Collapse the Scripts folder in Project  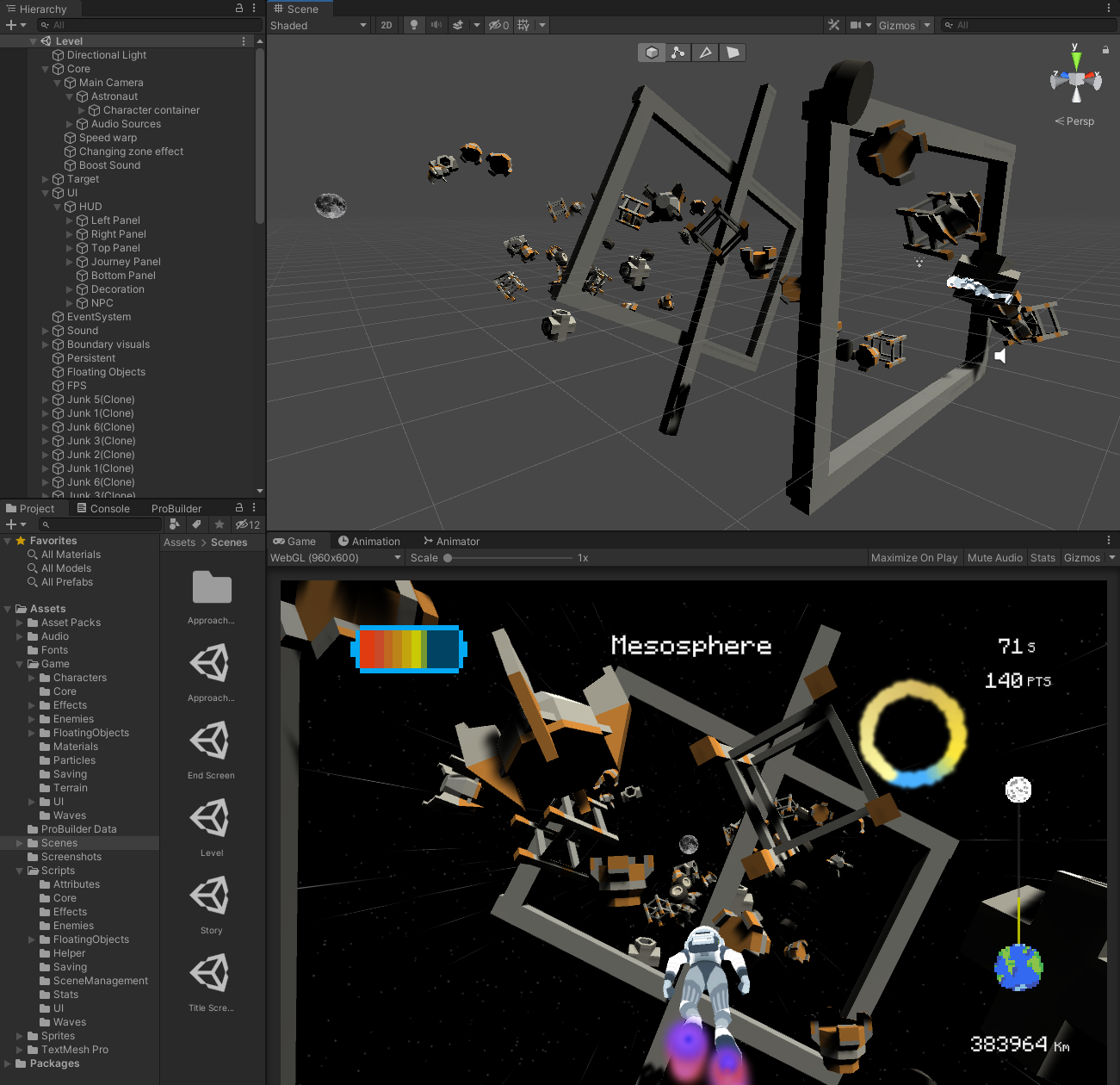[20, 871]
